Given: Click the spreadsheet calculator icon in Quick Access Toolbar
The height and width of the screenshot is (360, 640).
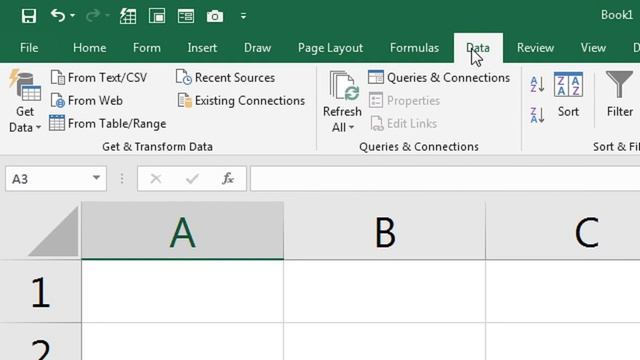Looking at the screenshot, I should point(128,16).
